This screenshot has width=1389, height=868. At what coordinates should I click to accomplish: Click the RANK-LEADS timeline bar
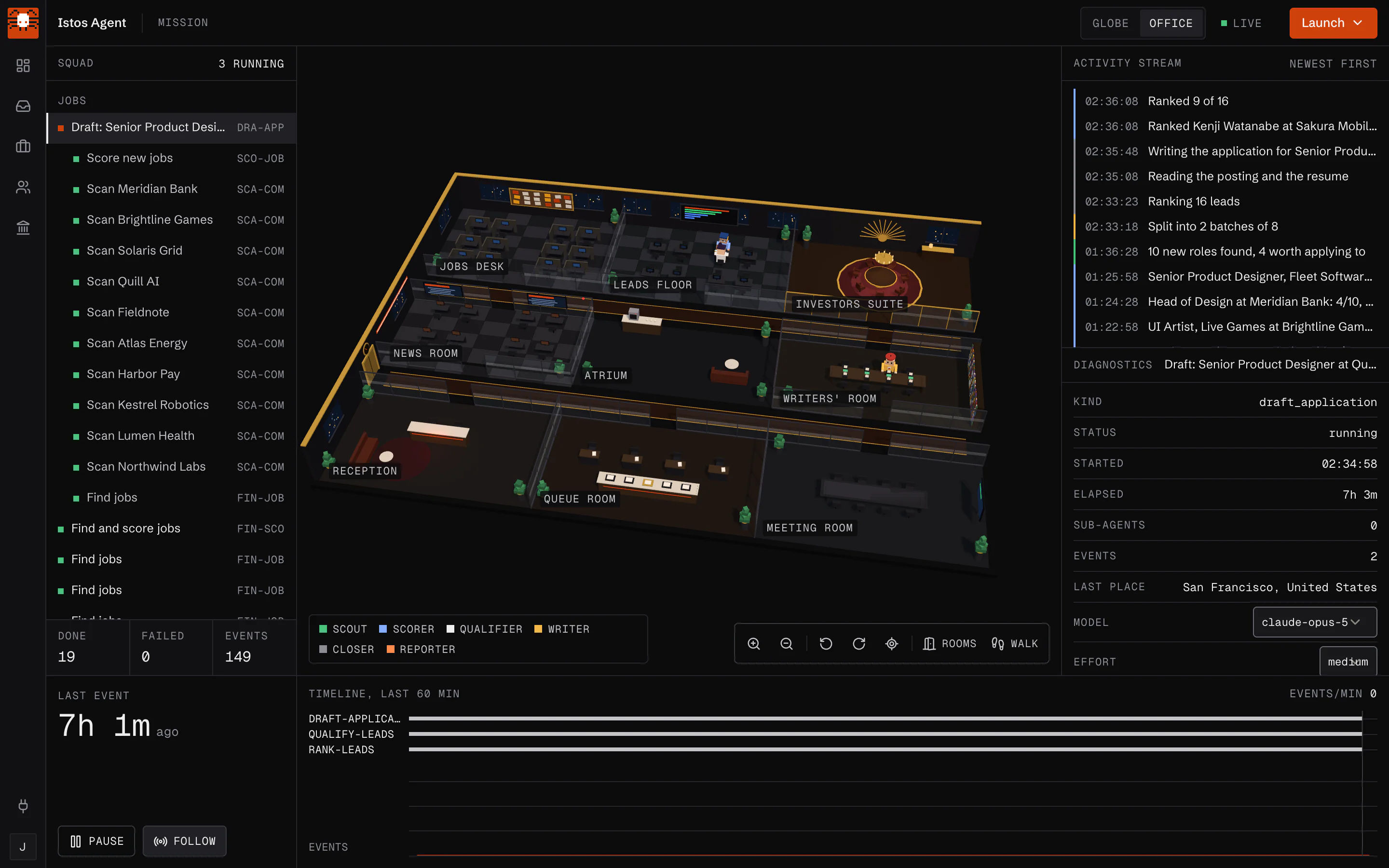(885, 749)
